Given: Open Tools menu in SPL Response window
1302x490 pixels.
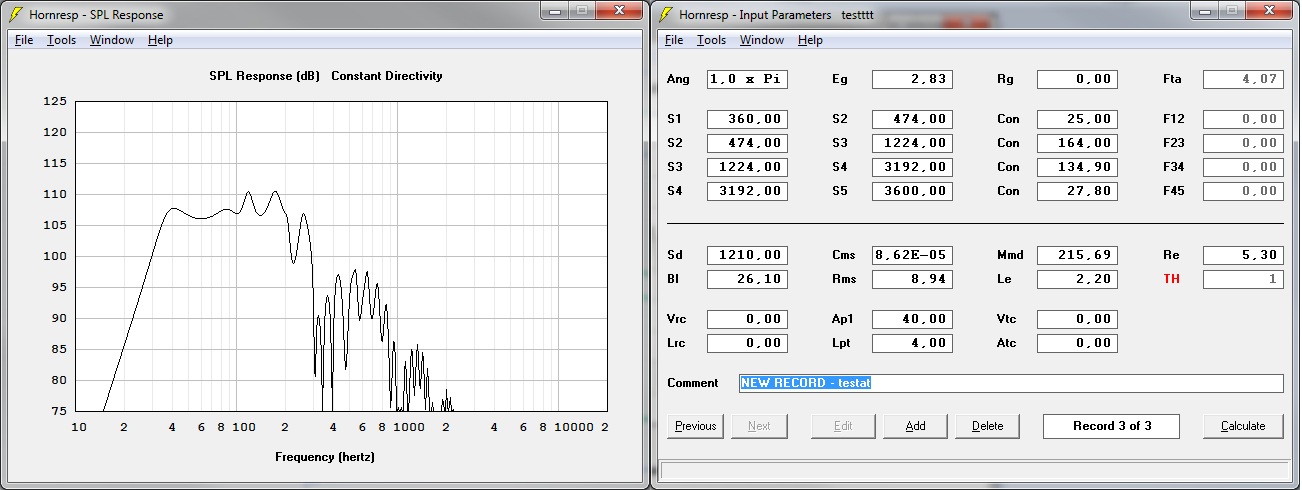Looking at the screenshot, I should click(x=61, y=40).
